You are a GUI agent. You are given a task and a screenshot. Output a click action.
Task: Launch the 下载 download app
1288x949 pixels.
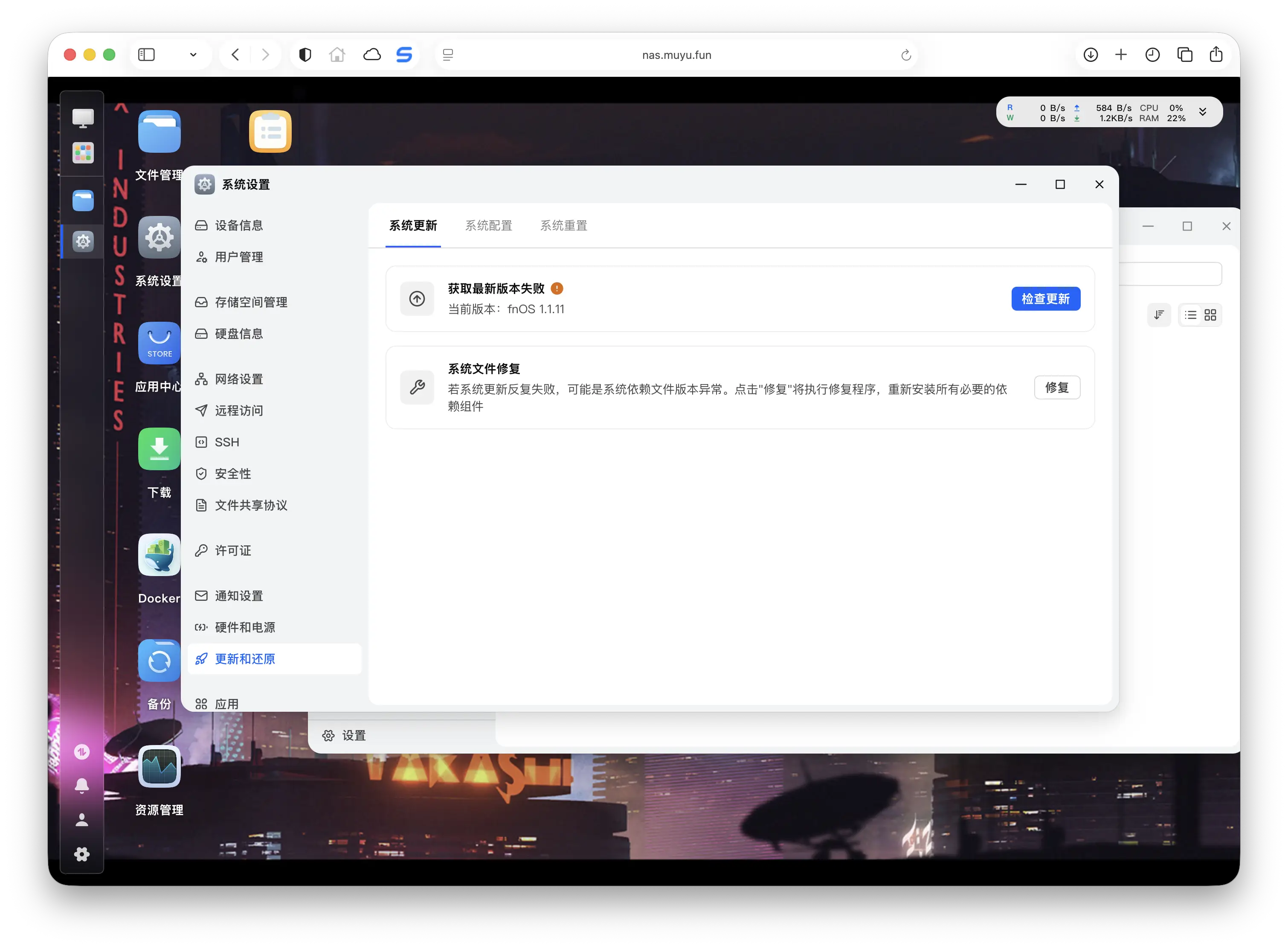pos(159,448)
